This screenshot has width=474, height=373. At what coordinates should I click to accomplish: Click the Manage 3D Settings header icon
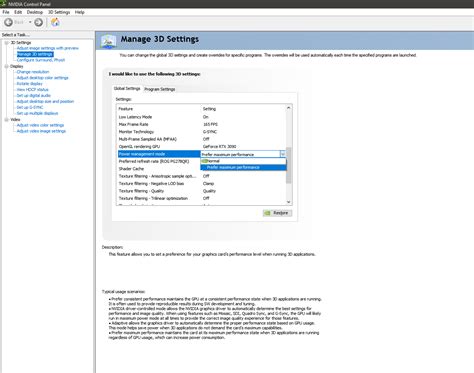[108, 41]
